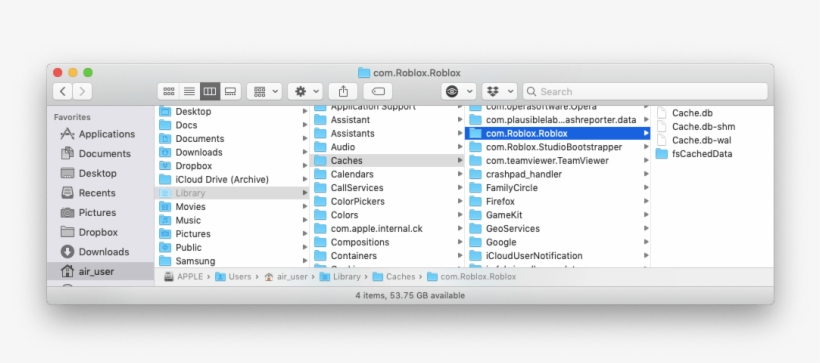Image resolution: width=820 pixels, height=363 pixels.
Task: Click the Share toolbar icon
Action: point(343,92)
